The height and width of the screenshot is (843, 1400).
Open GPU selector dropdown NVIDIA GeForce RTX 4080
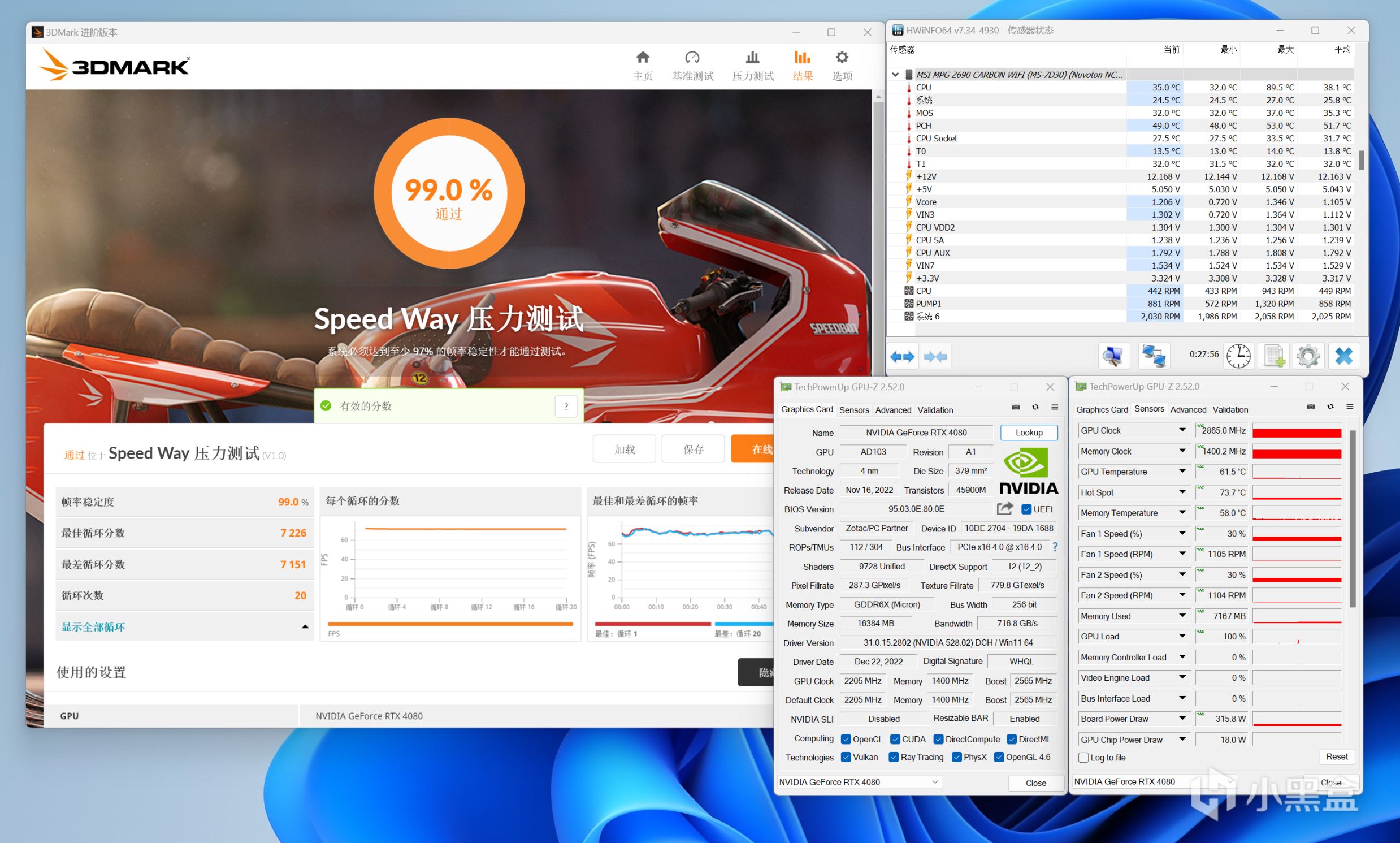pos(859,782)
